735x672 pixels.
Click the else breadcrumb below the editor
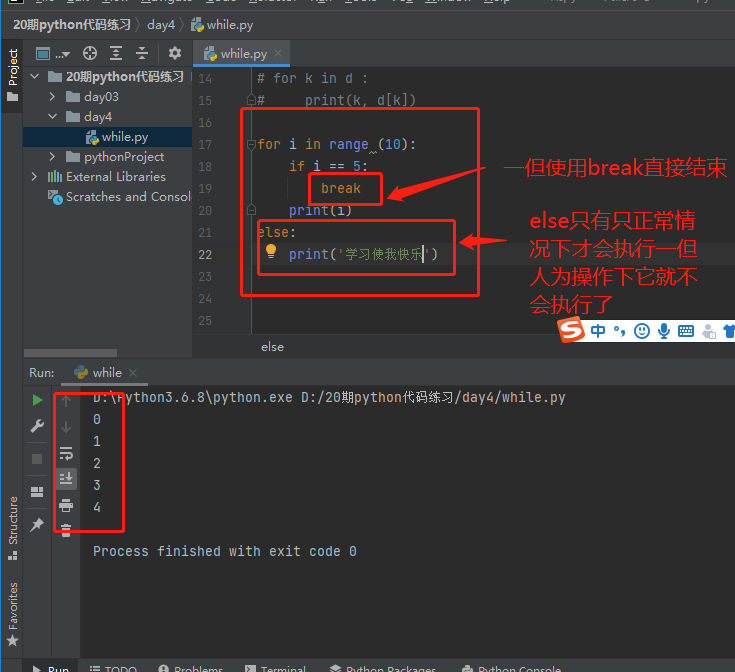pyautogui.click(x=272, y=347)
